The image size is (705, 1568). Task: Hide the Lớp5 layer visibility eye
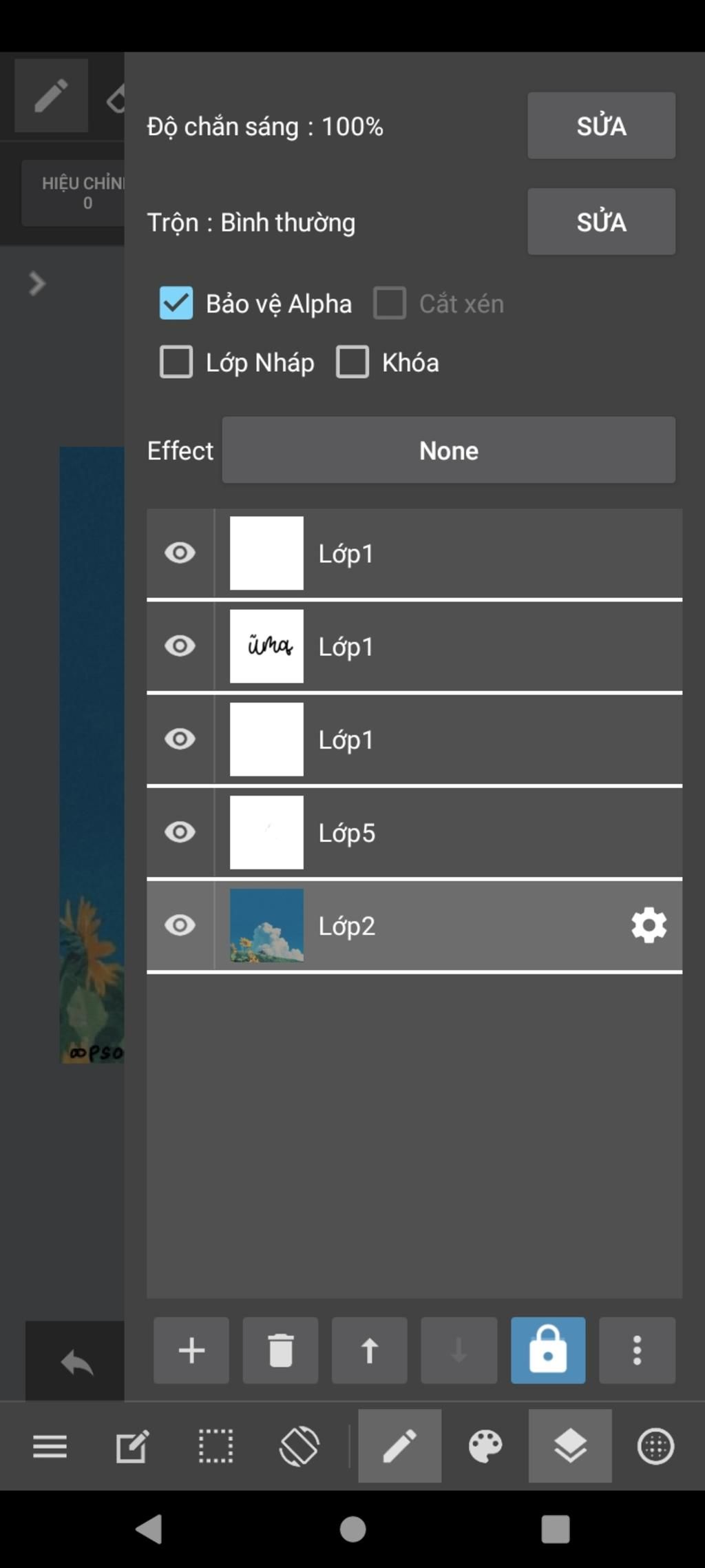tap(180, 832)
